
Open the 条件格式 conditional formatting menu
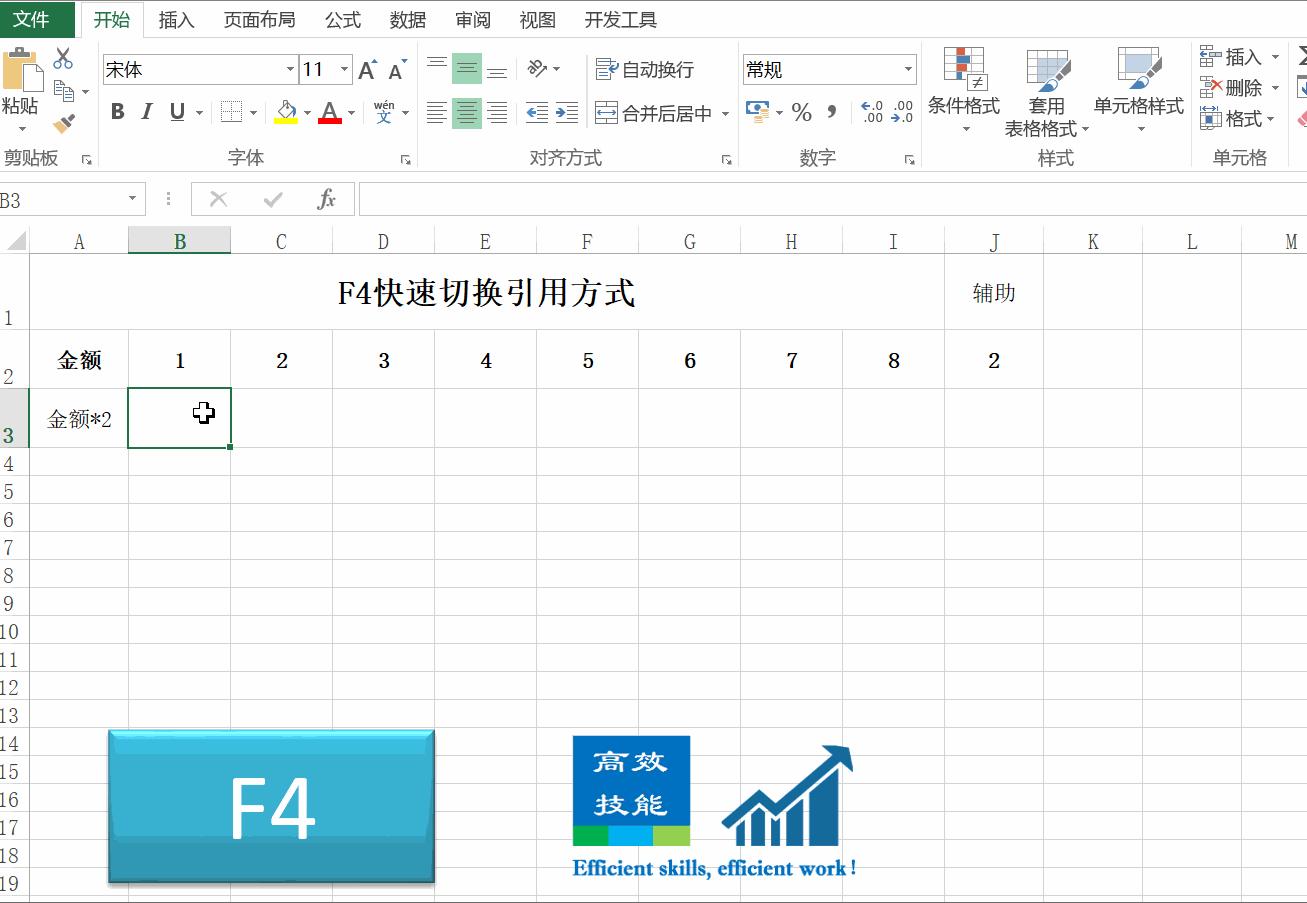963,90
